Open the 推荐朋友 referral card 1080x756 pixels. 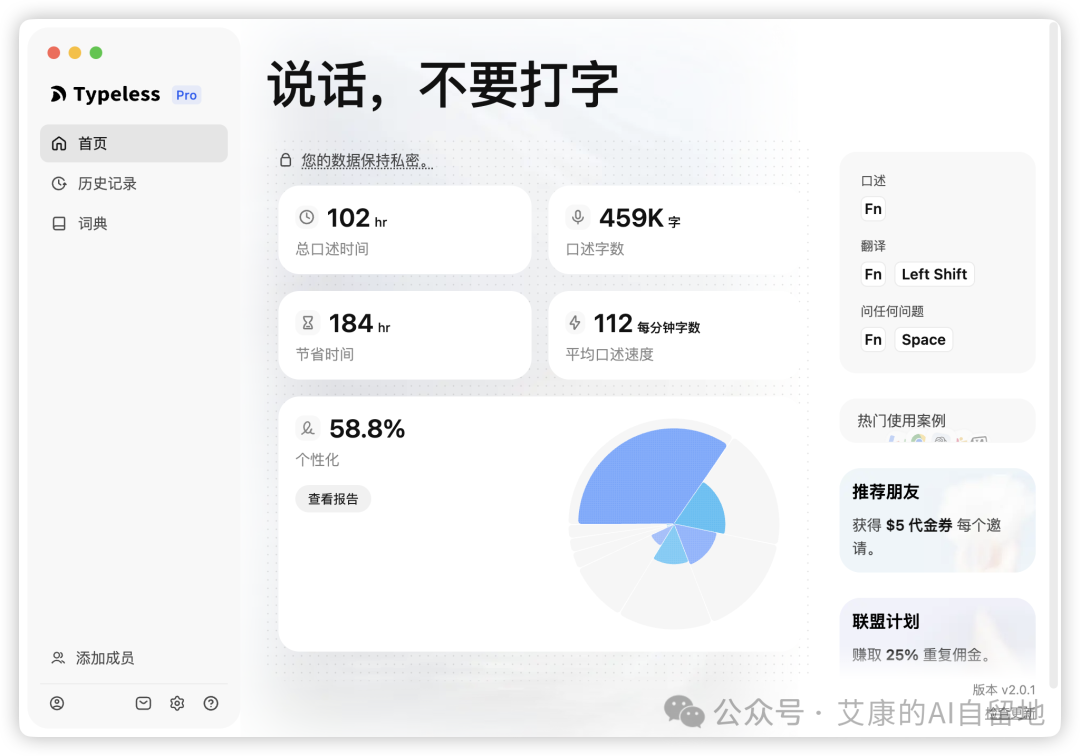pyautogui.click(x=937, y=520)
